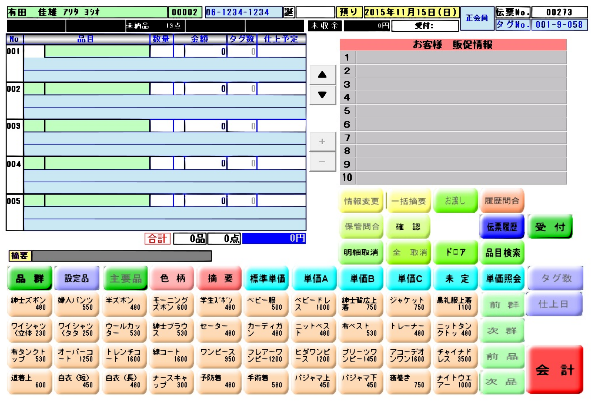
Task: Add セーター item button
Action: pyautogui.click(x=219, y=330)
